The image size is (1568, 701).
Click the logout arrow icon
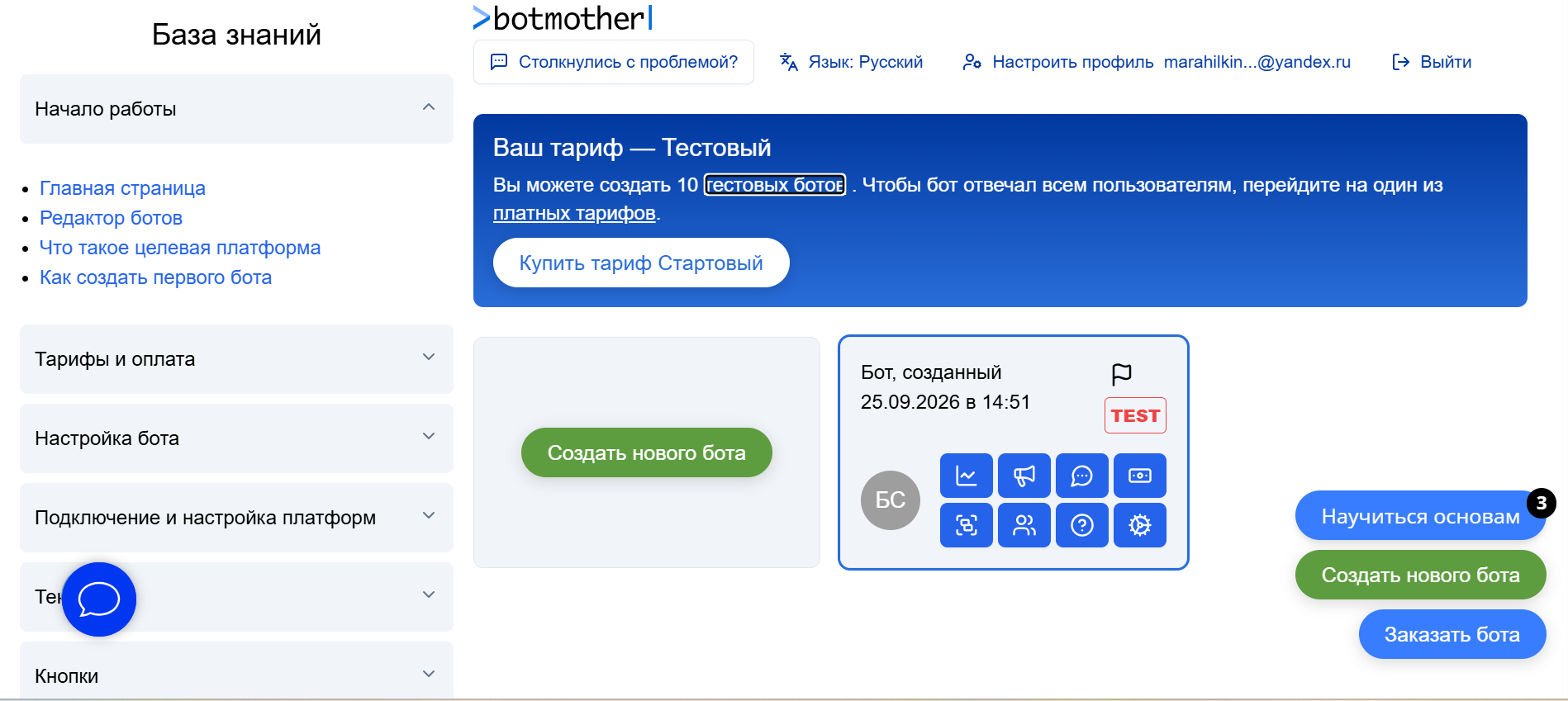click(1400, 62)
